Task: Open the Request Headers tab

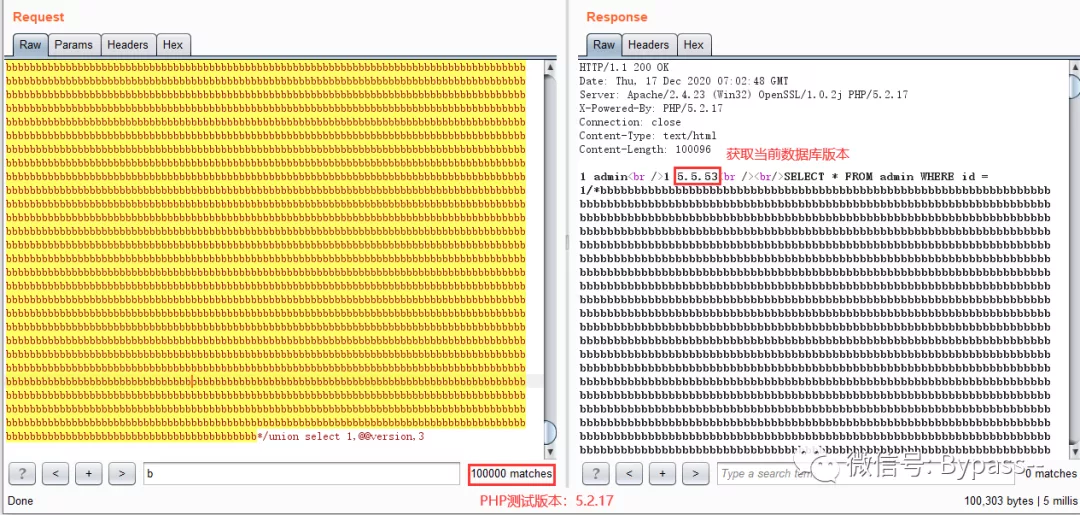Action: click(x=128, y=45)
